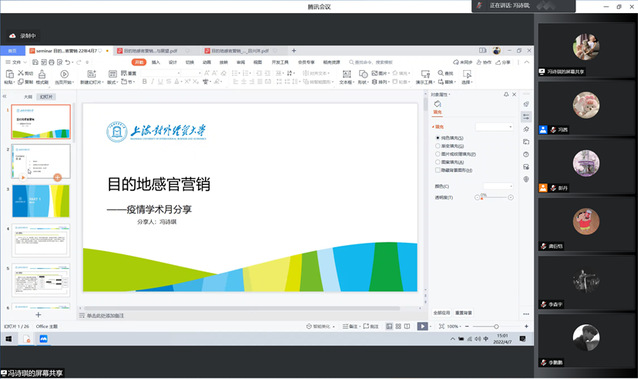Image resolution: width=638 pixels, height=379 pixels.
Task: Select picture or texture fill option
Action: [438, 154]
